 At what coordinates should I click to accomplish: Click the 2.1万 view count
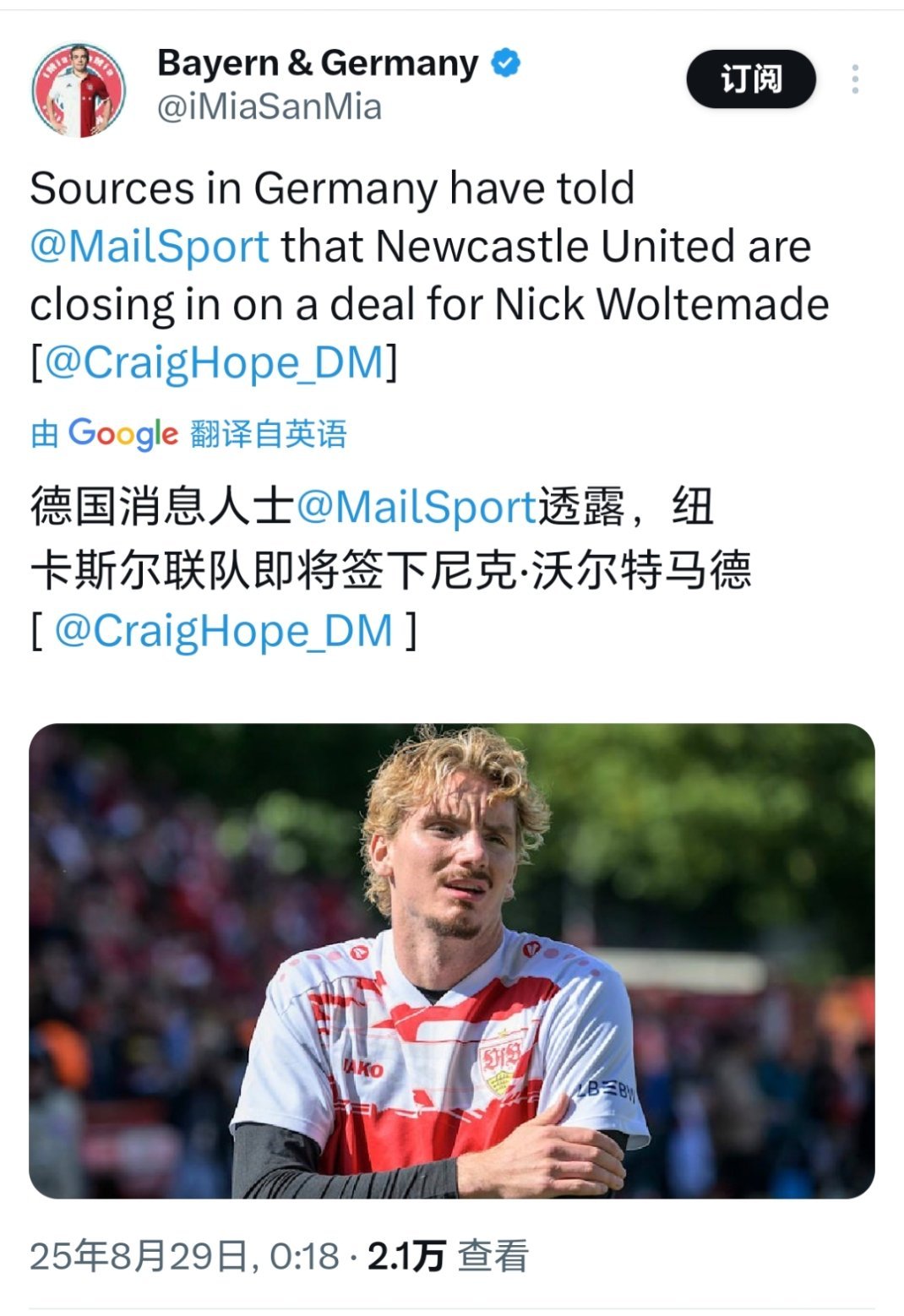[x=406, y=1256]
